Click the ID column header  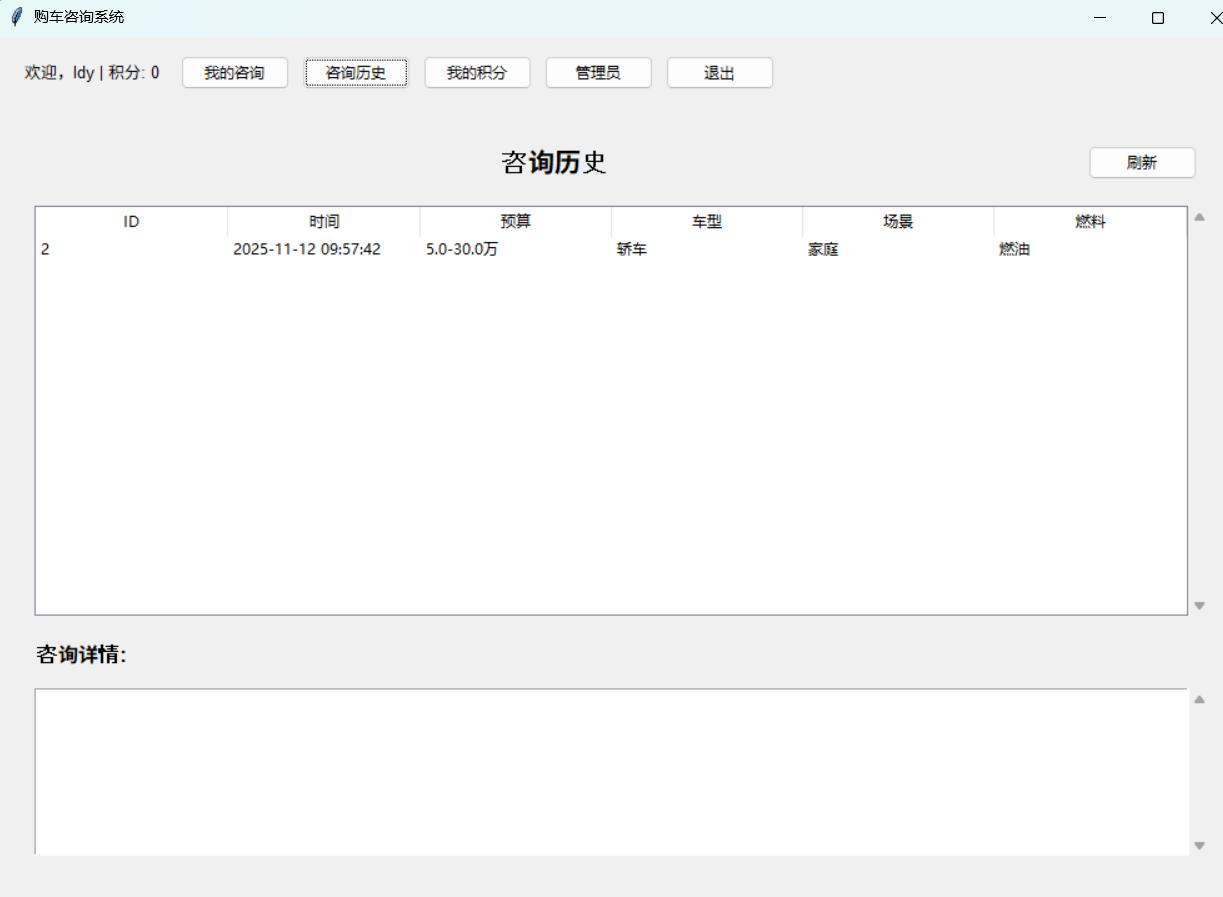[x=132, y=222]
